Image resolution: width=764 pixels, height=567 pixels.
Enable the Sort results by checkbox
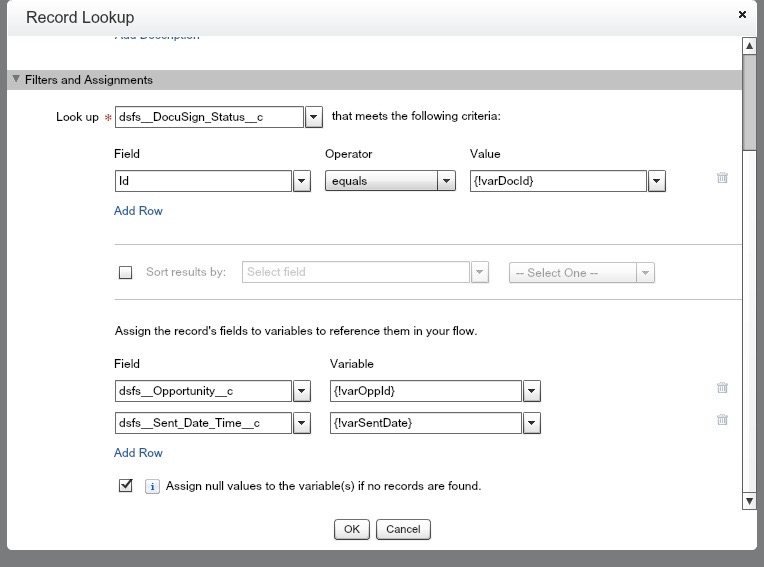126,272
